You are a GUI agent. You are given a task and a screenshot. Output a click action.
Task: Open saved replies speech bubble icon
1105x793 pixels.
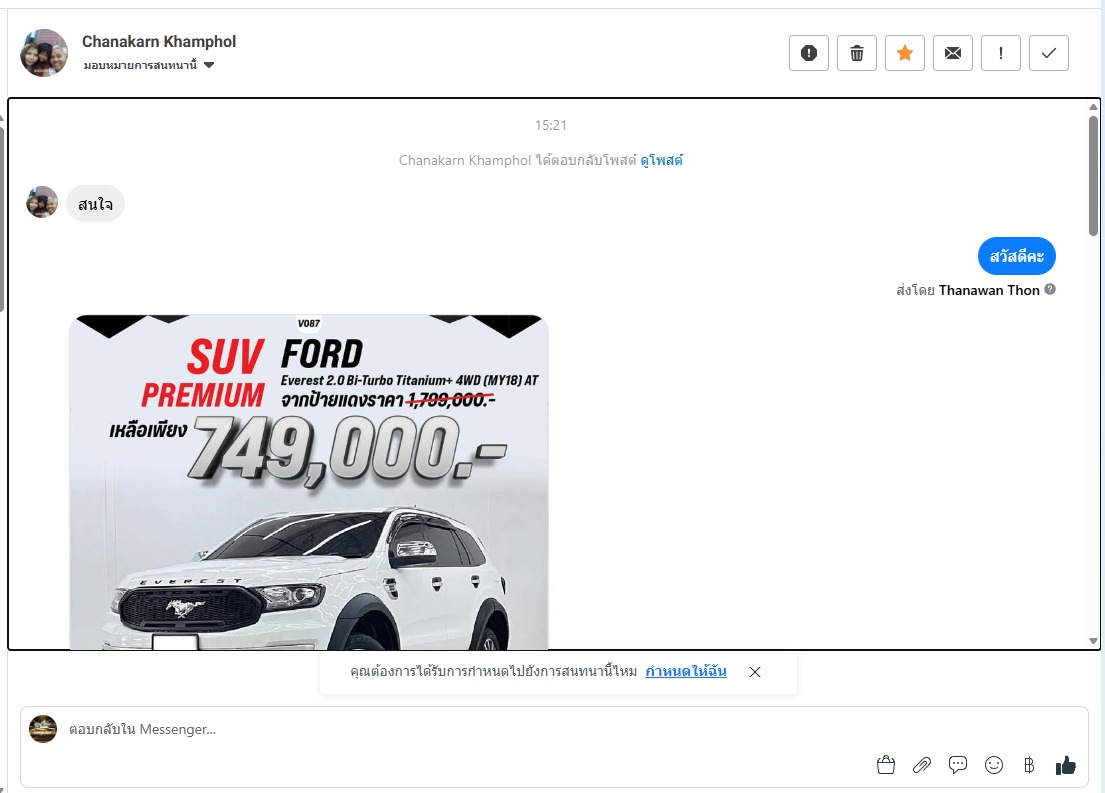[x=958, y=765]
